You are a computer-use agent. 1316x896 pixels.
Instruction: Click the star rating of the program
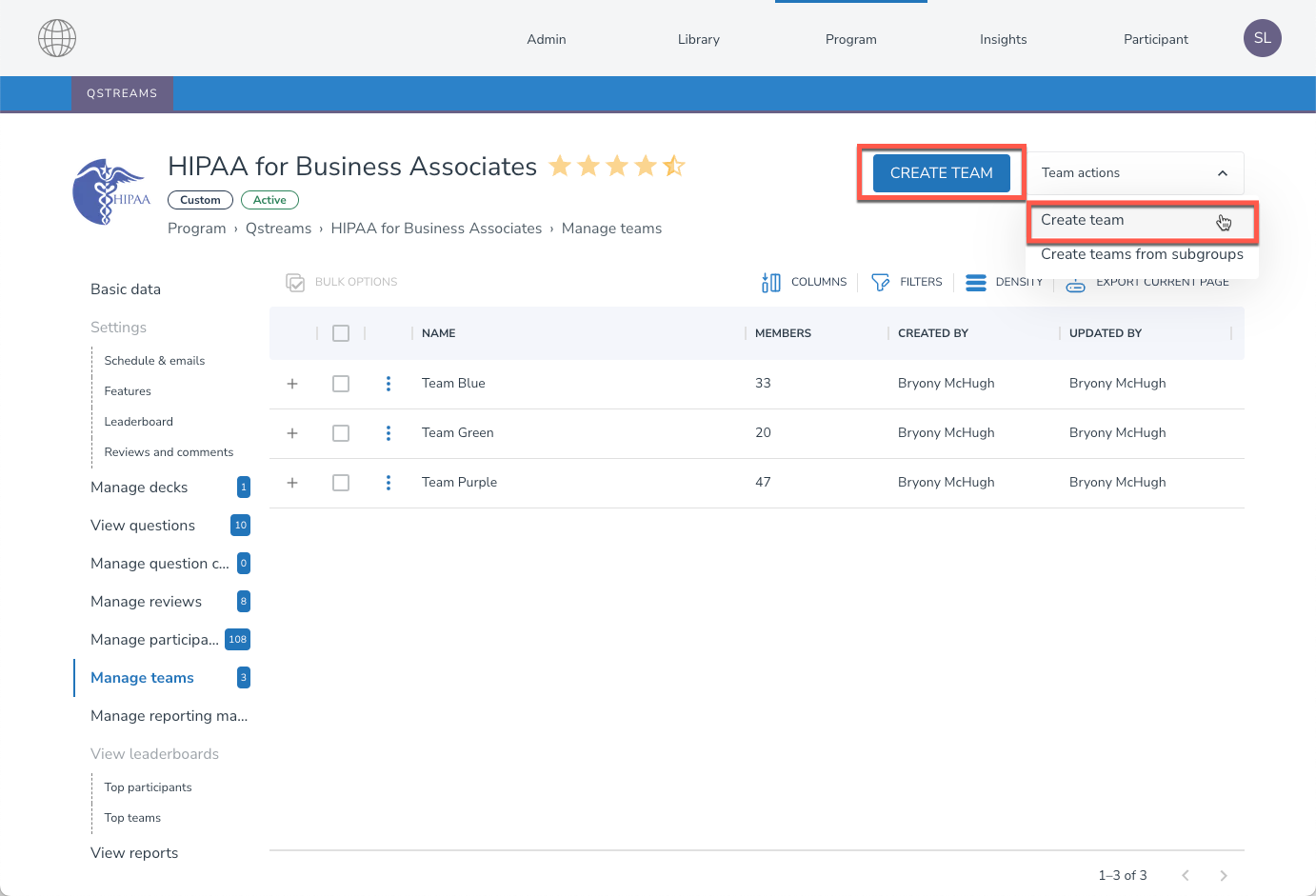point(617,167)
